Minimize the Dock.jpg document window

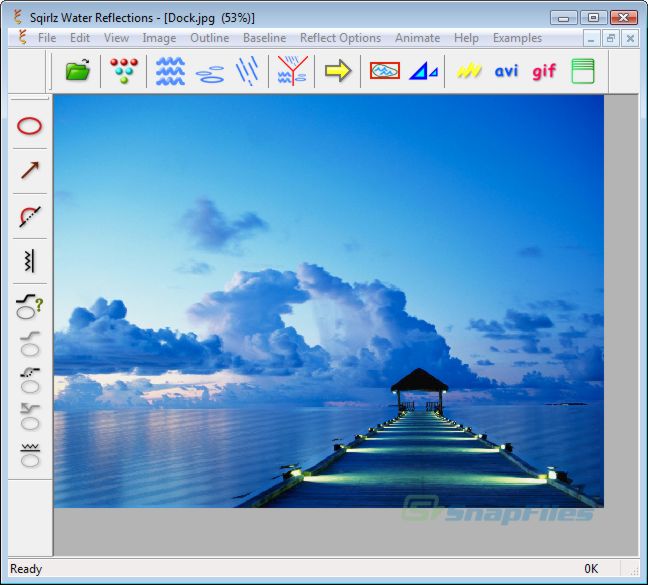click(x=591, y=39)
